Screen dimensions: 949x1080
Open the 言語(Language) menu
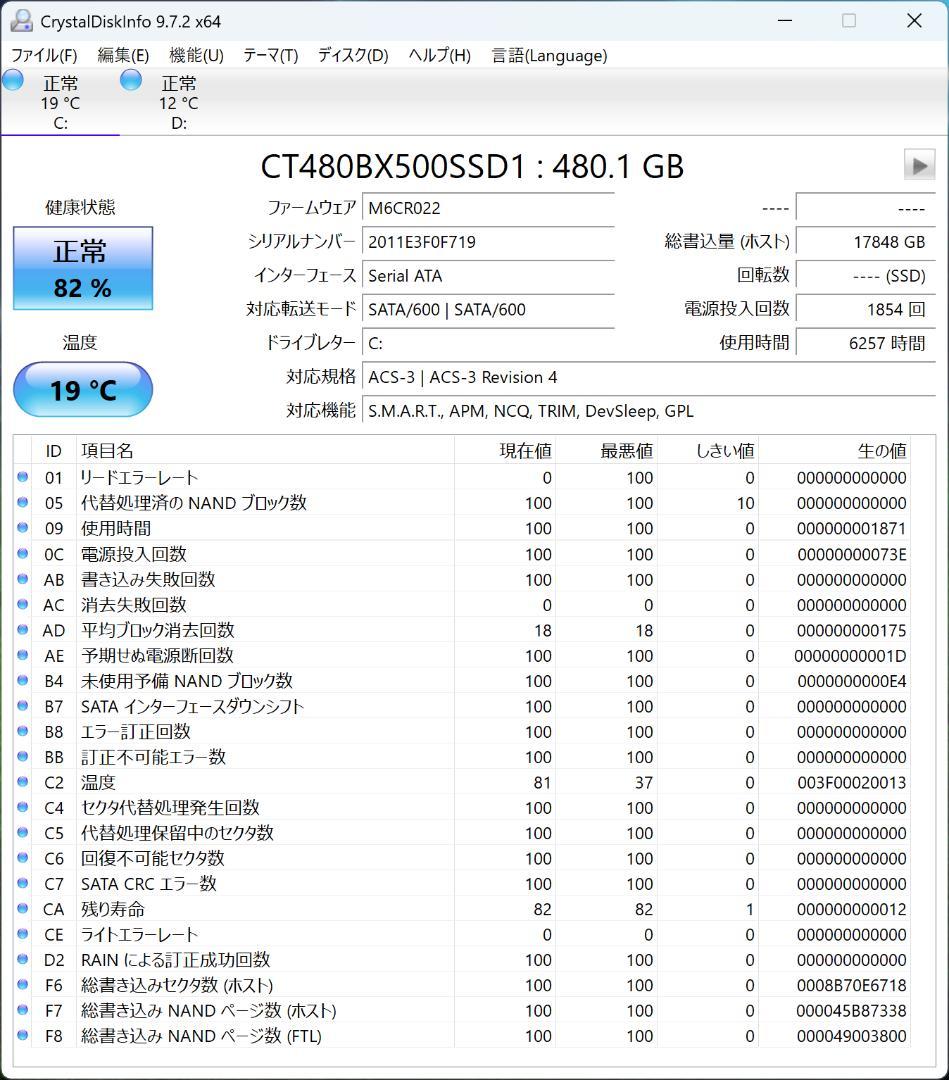tap(548, 56)
